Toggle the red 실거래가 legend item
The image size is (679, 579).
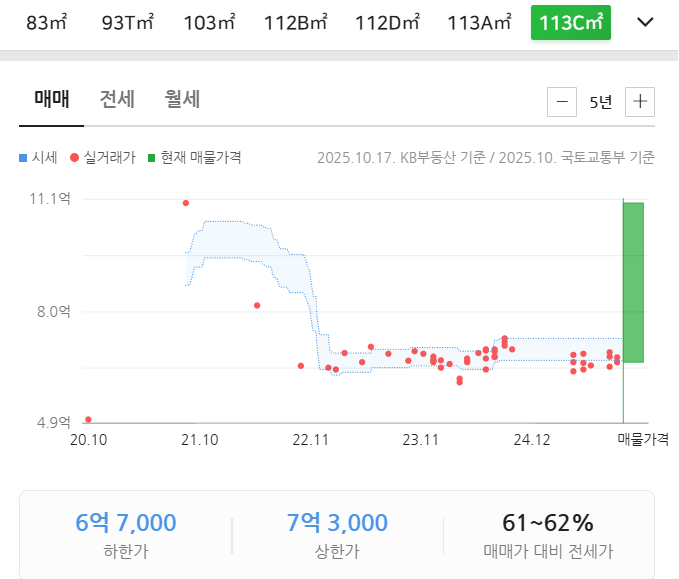pyautogui.click(x=103, y=157)
